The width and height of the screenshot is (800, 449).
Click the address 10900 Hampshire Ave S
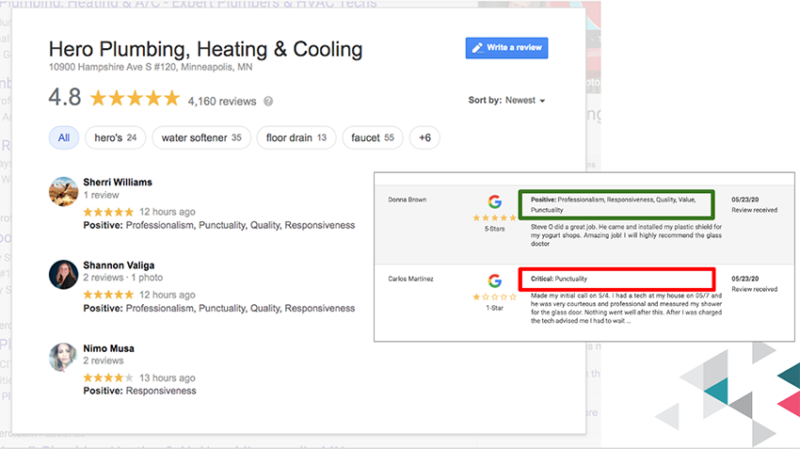pyautogui.click(x=151, y=67)
